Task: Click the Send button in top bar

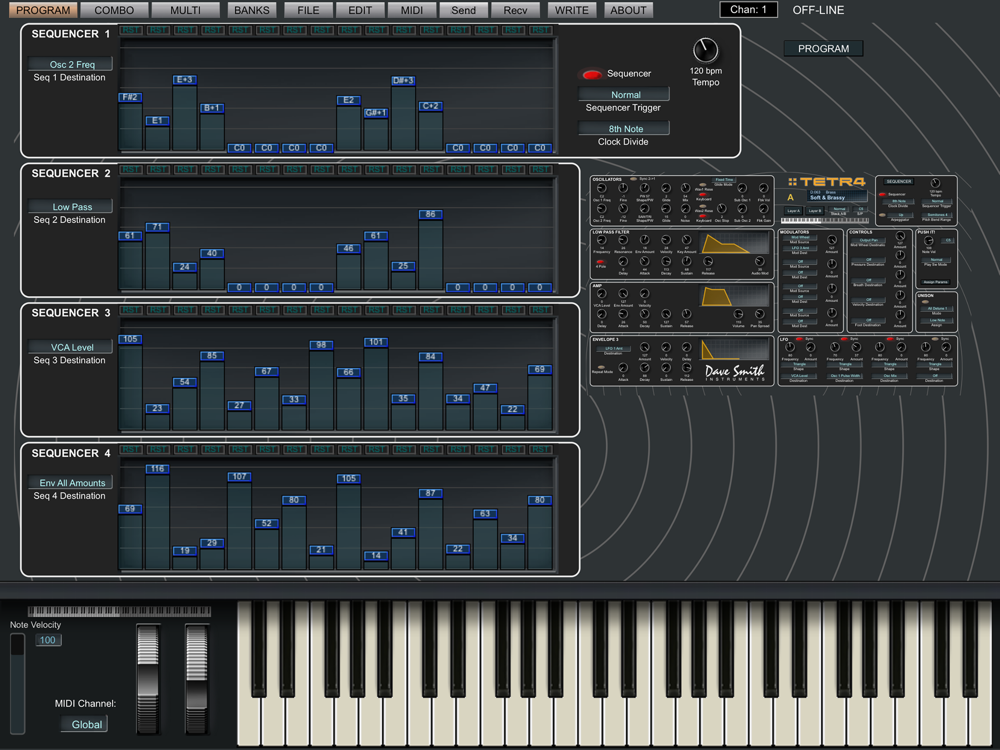Action: [463, 10]
